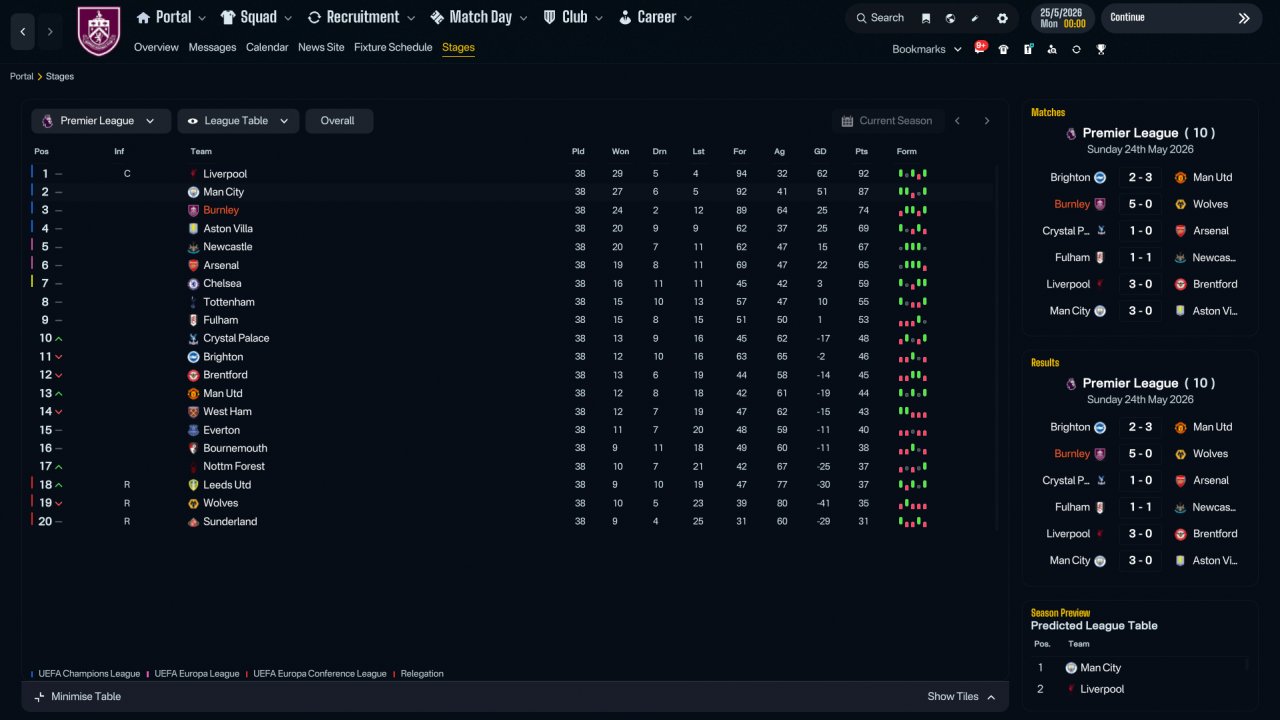Image resolution: width=1280 pixels, height=720 pixels.
Task: Click West Ham team name in the table
Action: pos(227,412)
